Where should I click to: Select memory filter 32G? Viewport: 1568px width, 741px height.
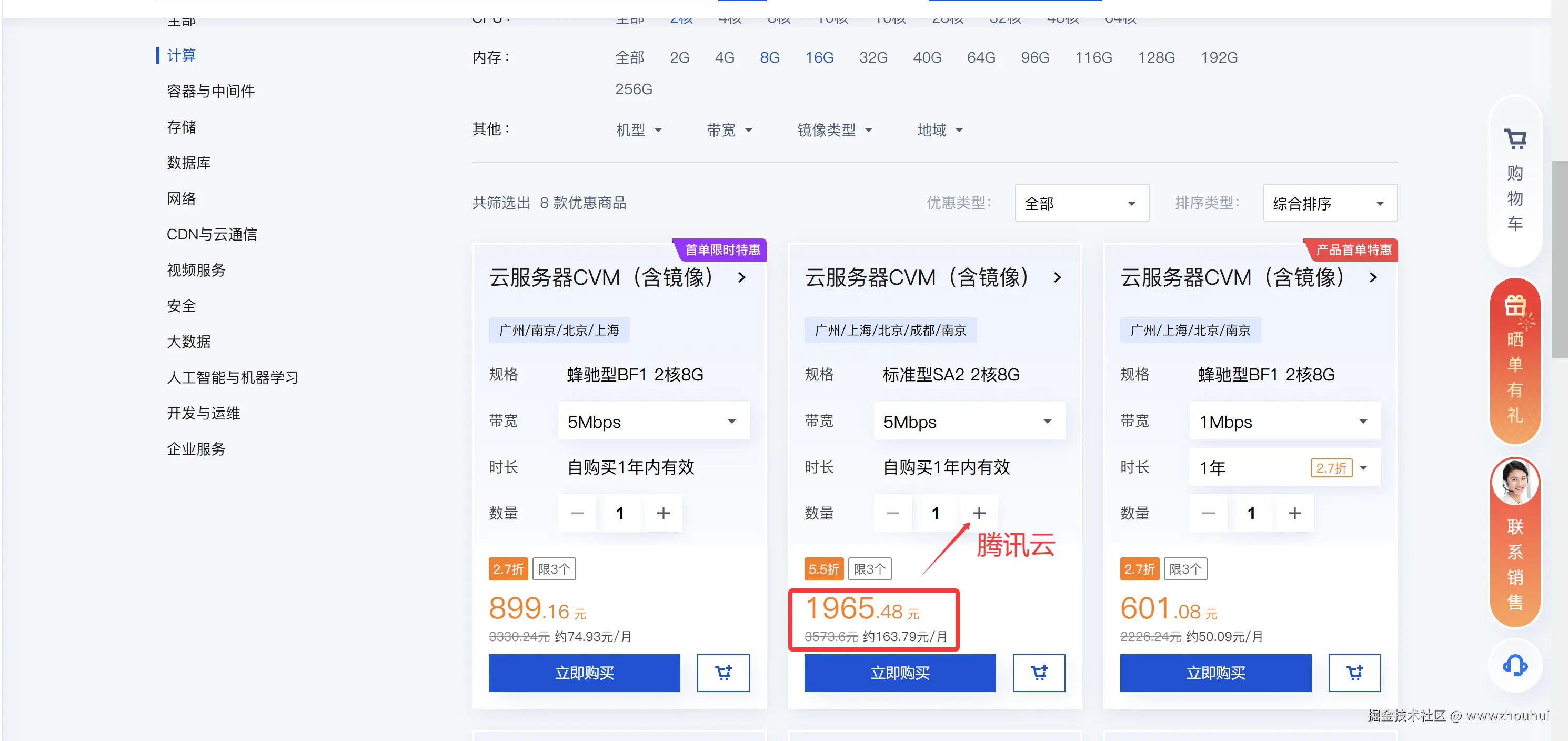(873, 57)
